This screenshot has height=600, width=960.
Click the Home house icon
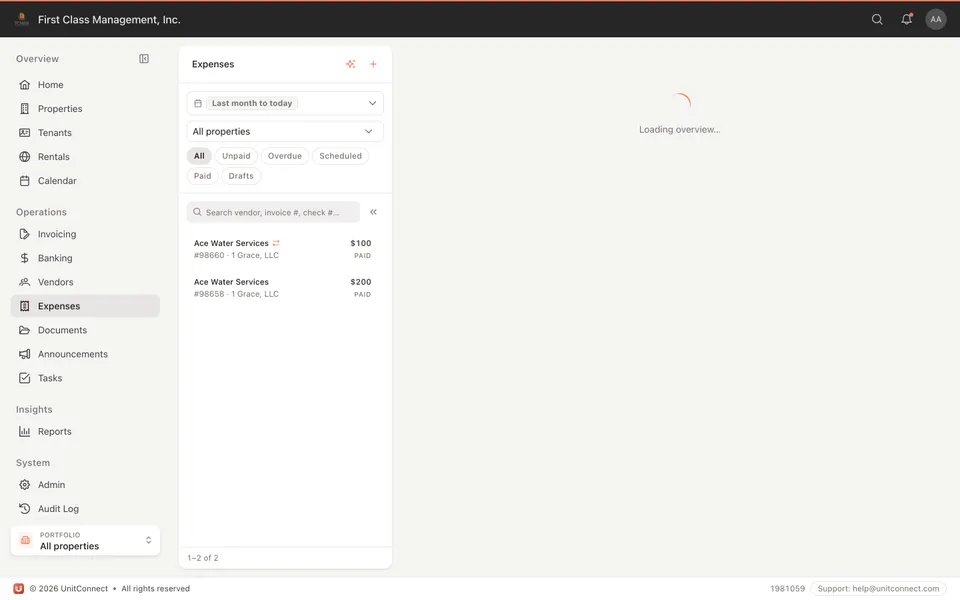click(24, 84)
